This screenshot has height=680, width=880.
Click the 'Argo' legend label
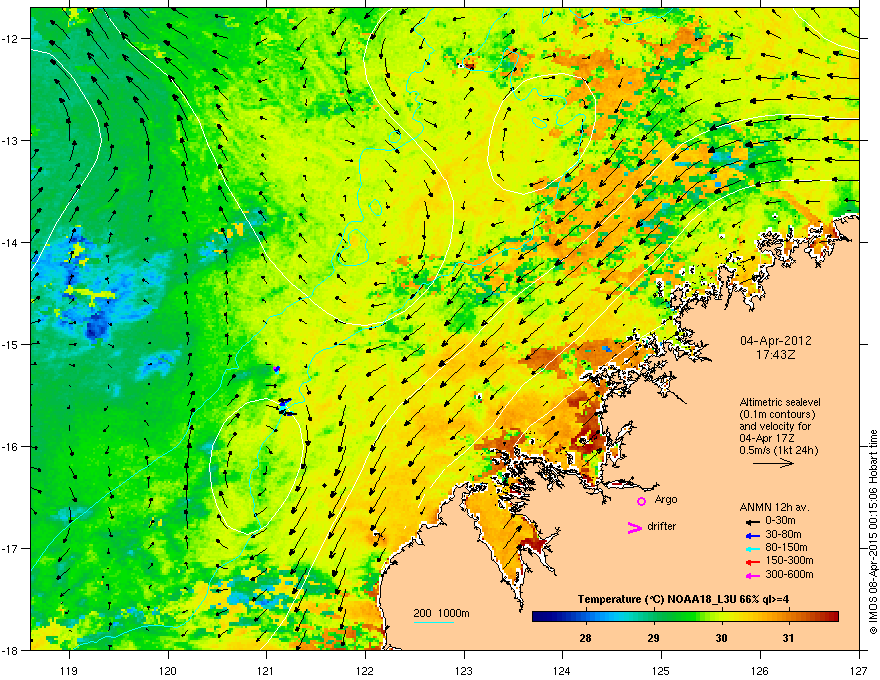tap(666, 499)
